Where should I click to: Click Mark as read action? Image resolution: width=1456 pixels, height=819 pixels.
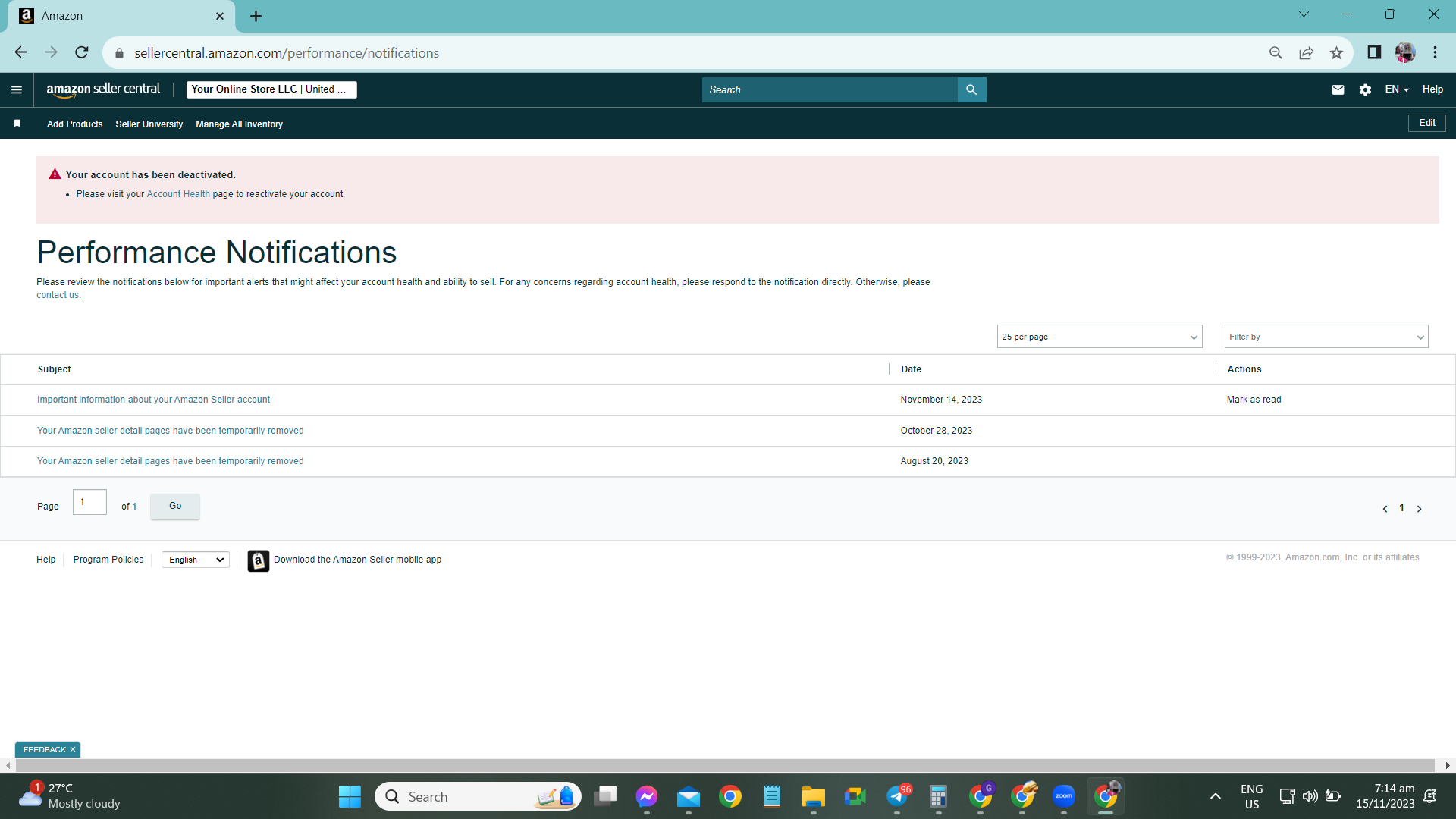[x=1254, y=400]
